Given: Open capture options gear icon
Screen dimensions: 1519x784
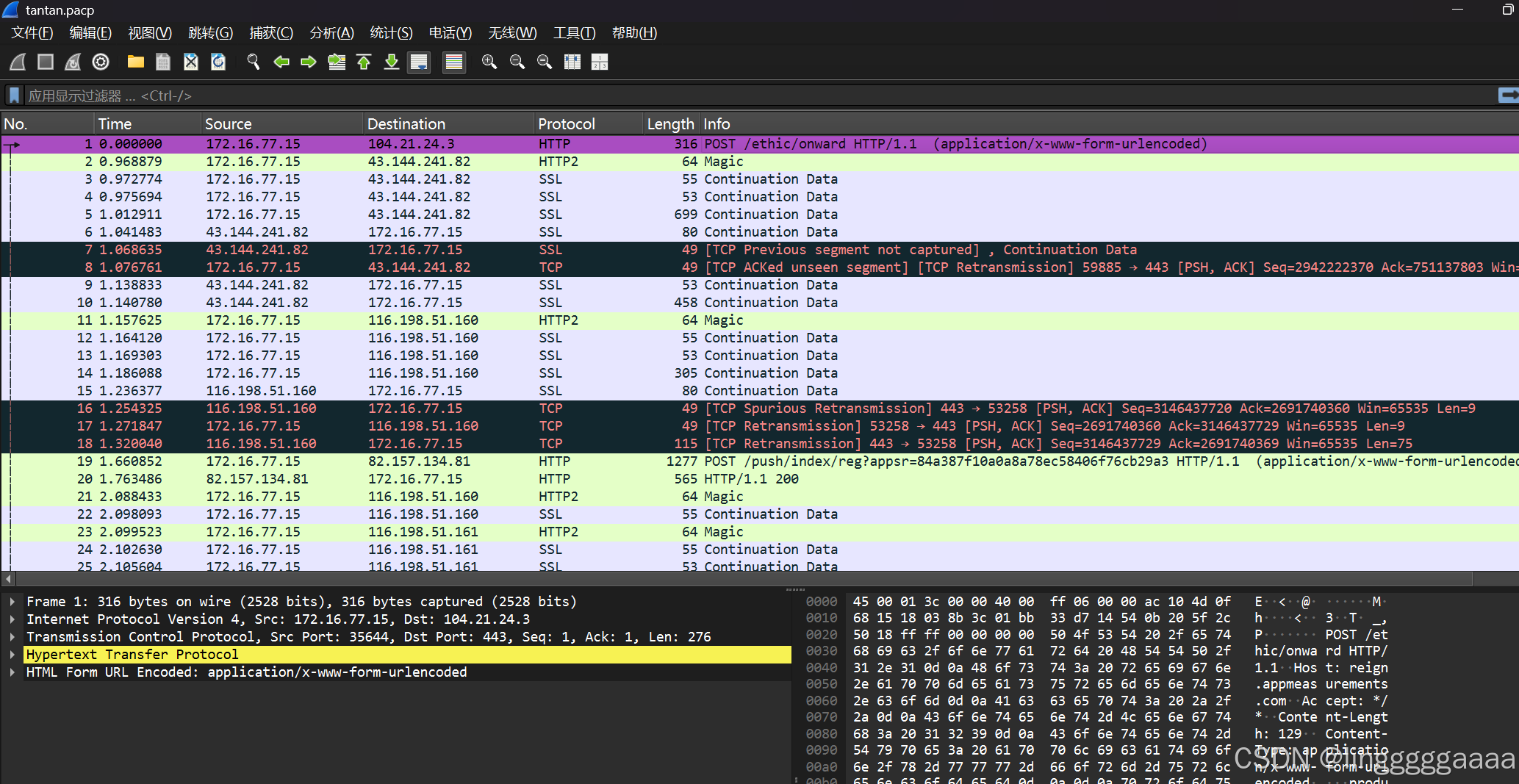Looking at the screenshot, I should click(x=101, y=62).
